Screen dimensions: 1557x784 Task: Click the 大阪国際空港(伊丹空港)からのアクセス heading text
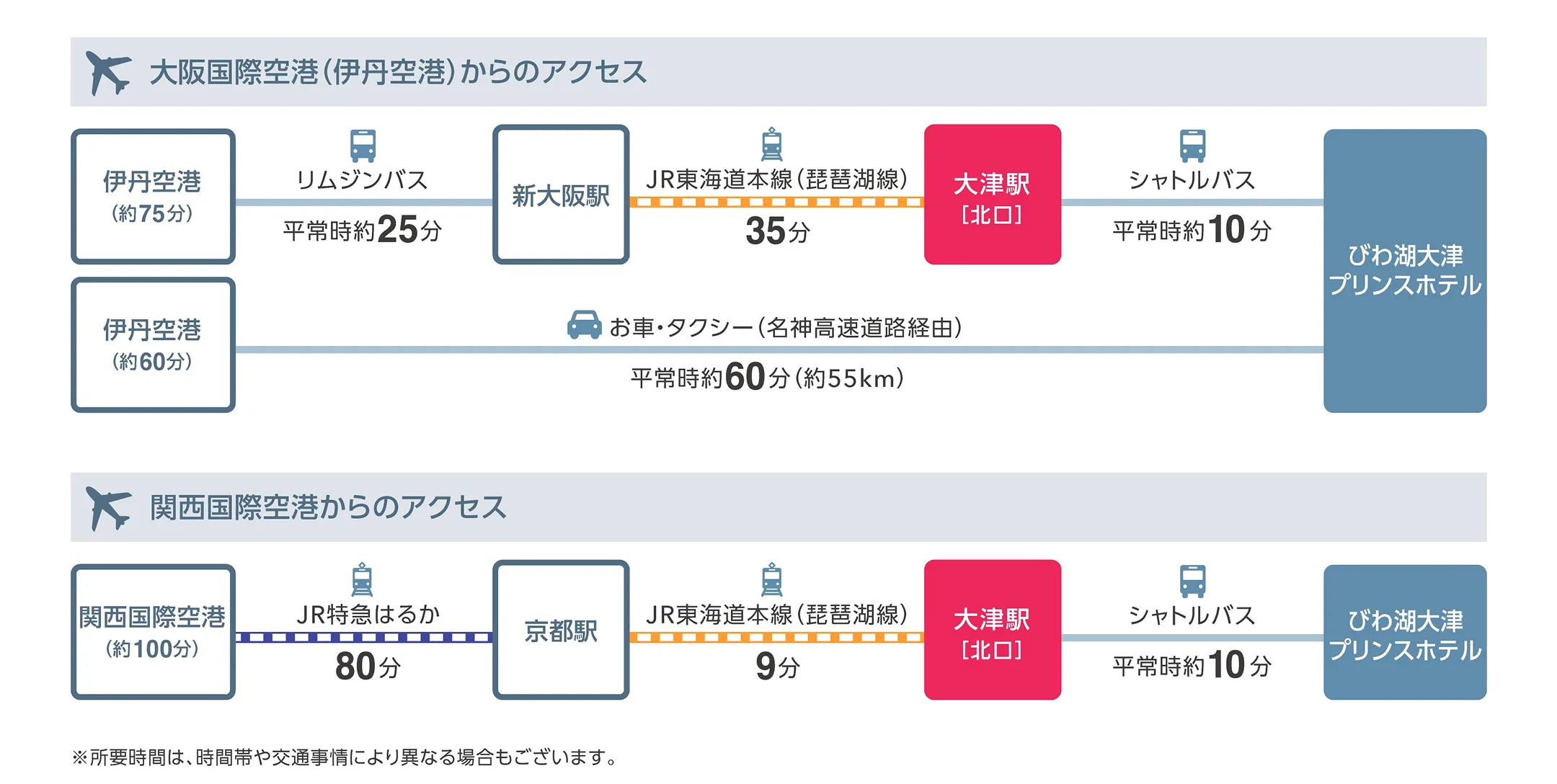click(x=398, y=72)
